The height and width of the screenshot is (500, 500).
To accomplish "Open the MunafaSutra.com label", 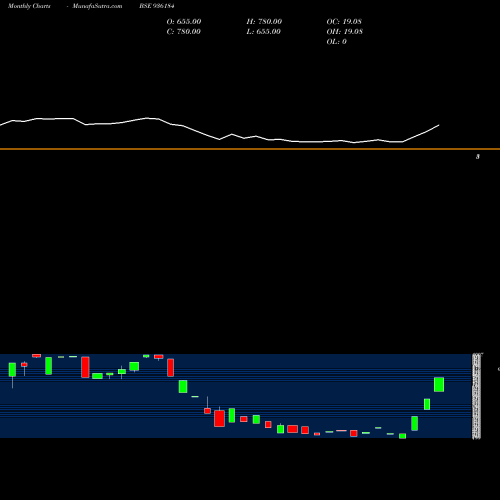I will [97, 6].
